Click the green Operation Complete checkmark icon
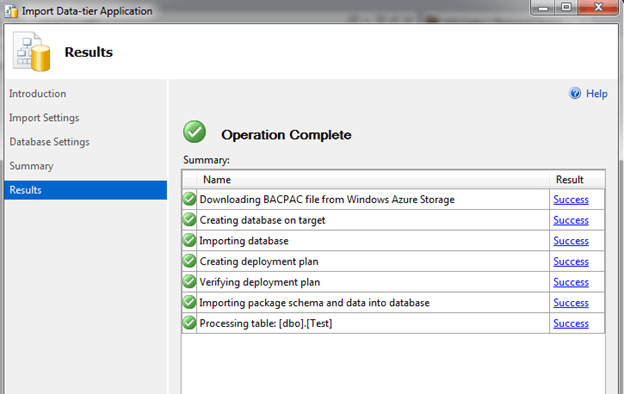 [194, 132]
